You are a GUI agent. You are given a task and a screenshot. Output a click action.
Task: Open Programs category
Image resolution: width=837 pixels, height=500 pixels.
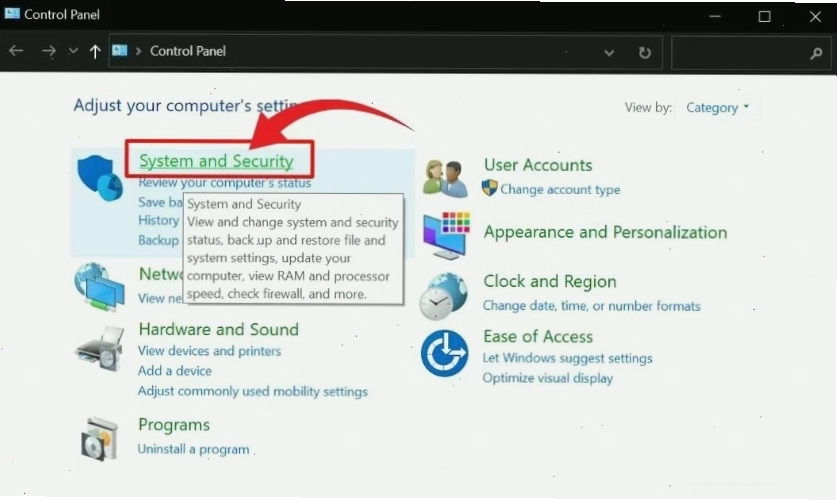coord(174,425)
